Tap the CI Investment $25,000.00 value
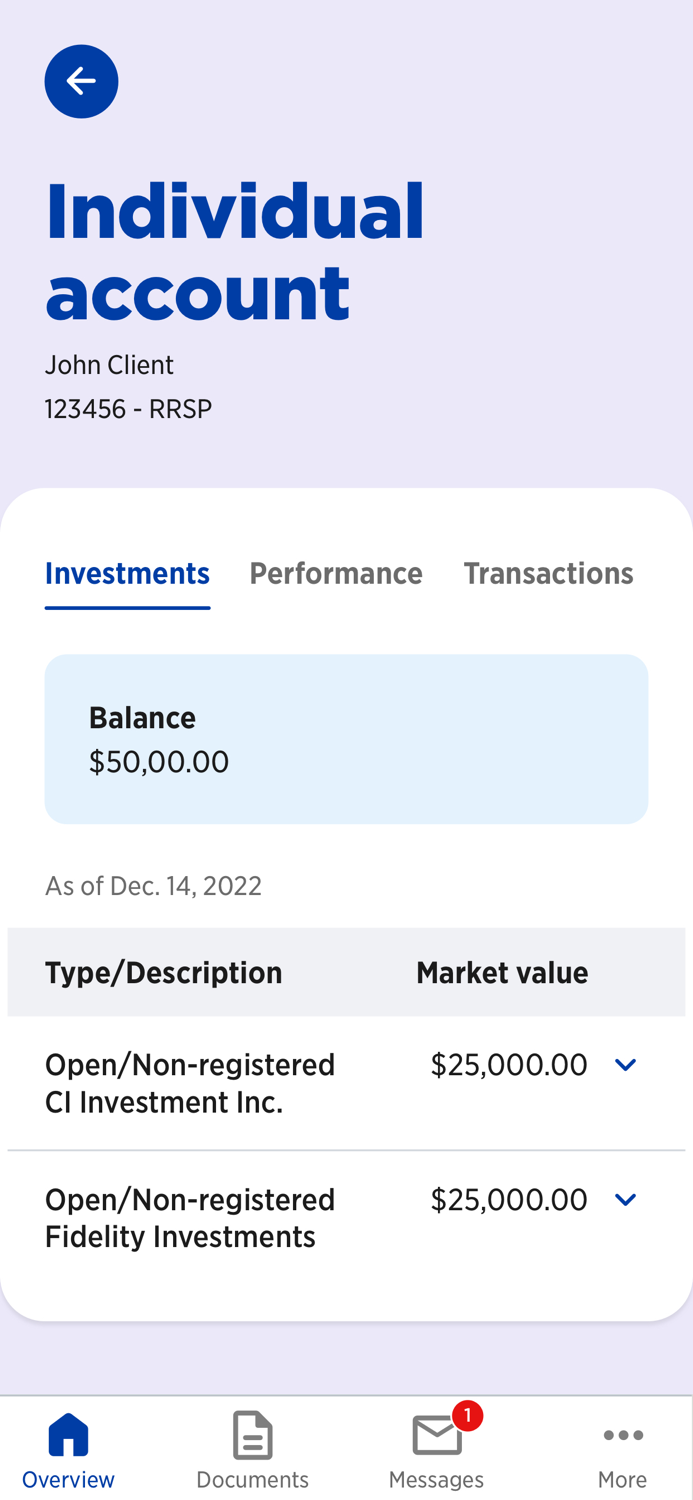Viewport: 693px width, 1500px height. pyautogui.click(x=508, y=1065)
